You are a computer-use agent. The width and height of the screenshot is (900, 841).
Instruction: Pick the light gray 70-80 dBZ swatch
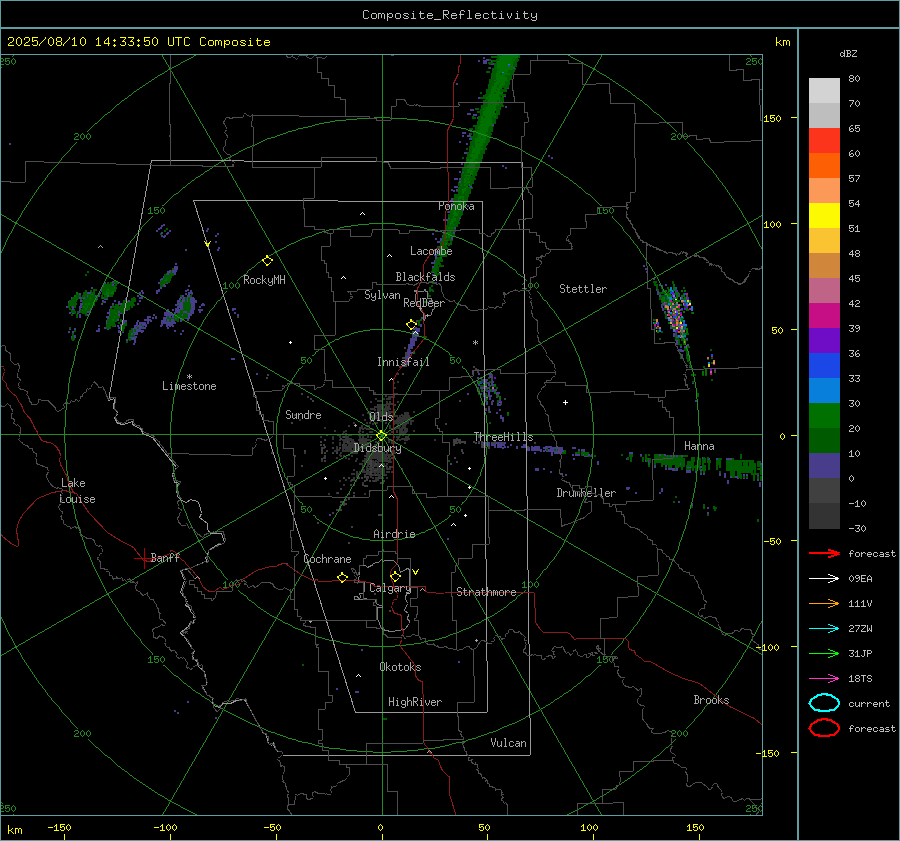pyautogui.click(x=824, y=90)
